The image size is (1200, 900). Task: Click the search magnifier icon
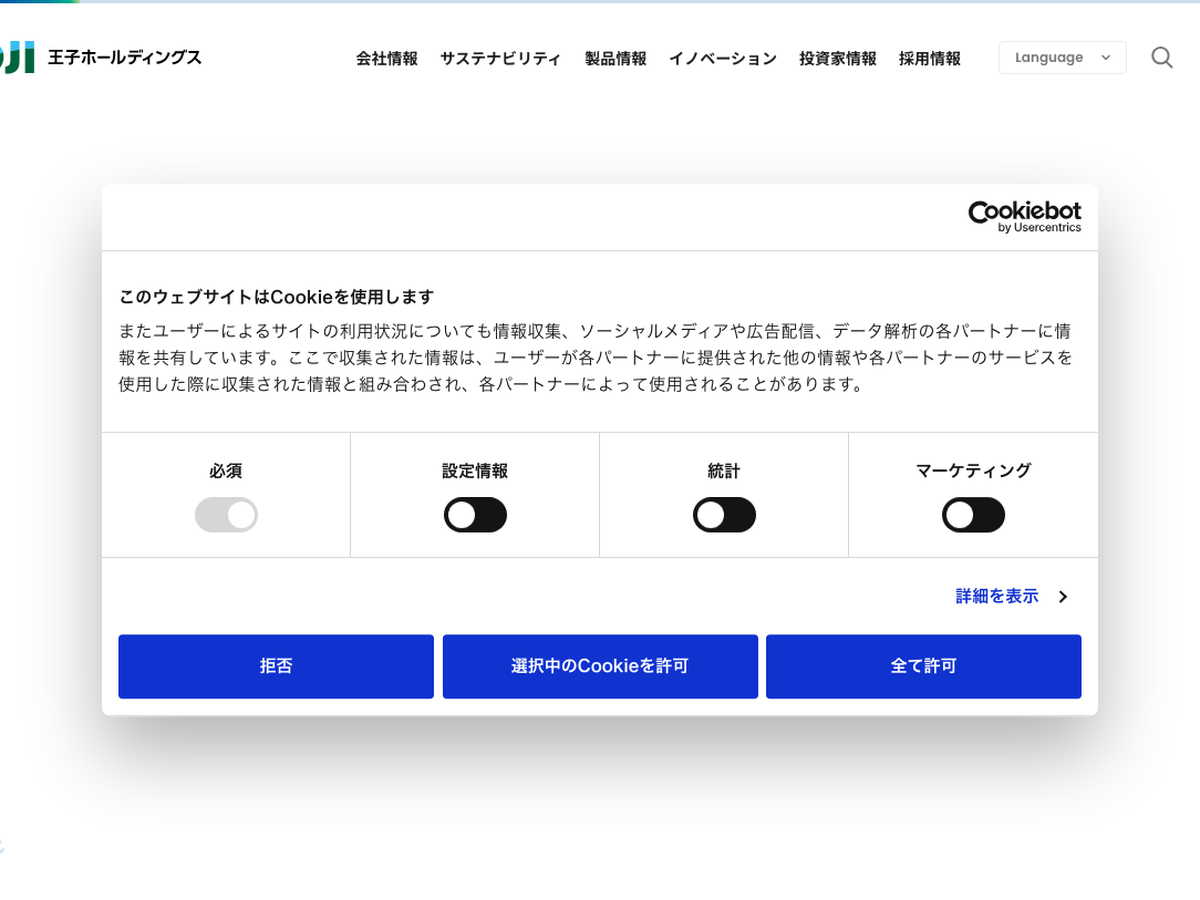(1161, 58)
